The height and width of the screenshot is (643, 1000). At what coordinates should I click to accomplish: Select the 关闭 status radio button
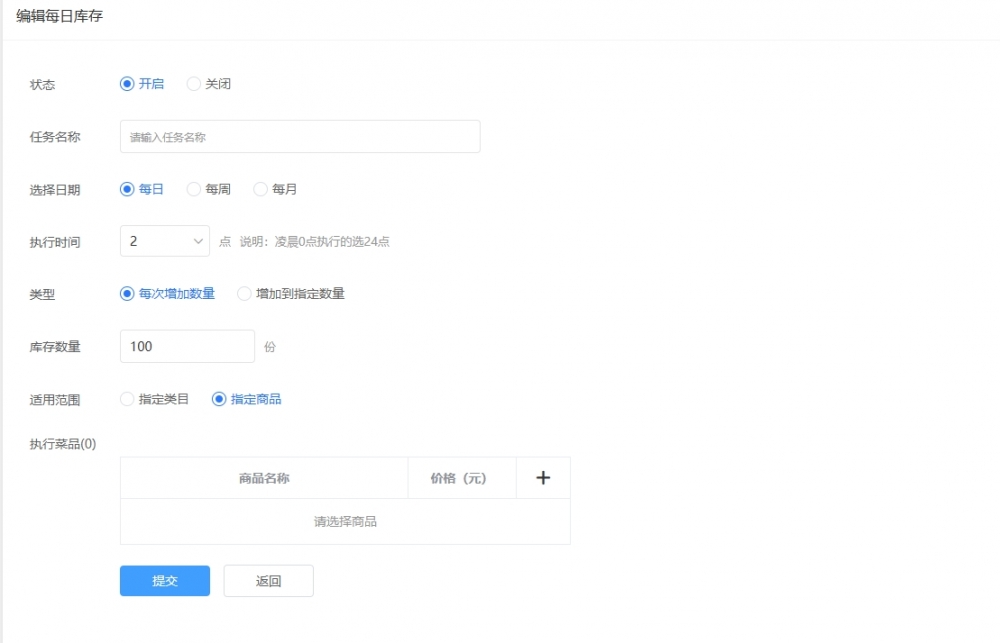194,84
